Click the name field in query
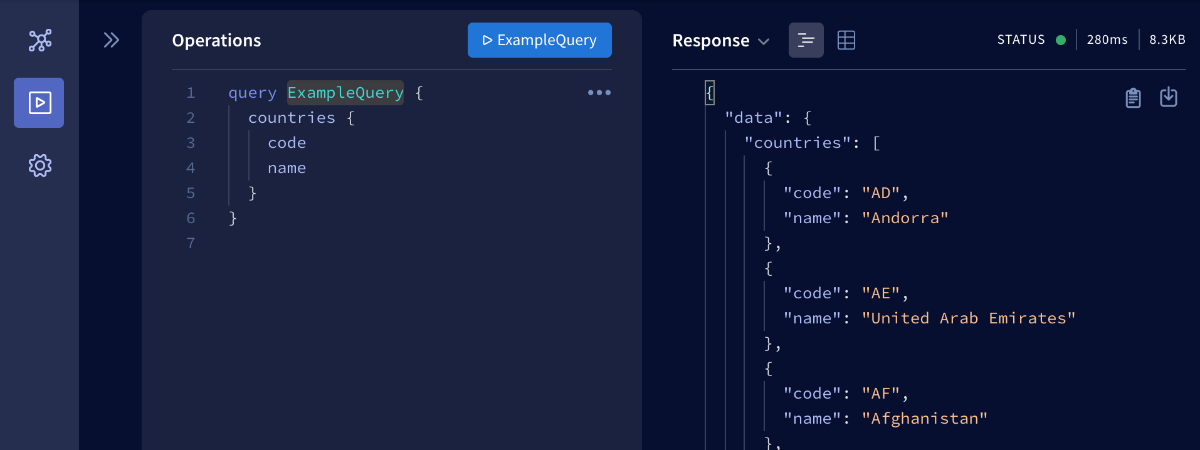This screenshot has width=1200, height=450. coord(287,168)
